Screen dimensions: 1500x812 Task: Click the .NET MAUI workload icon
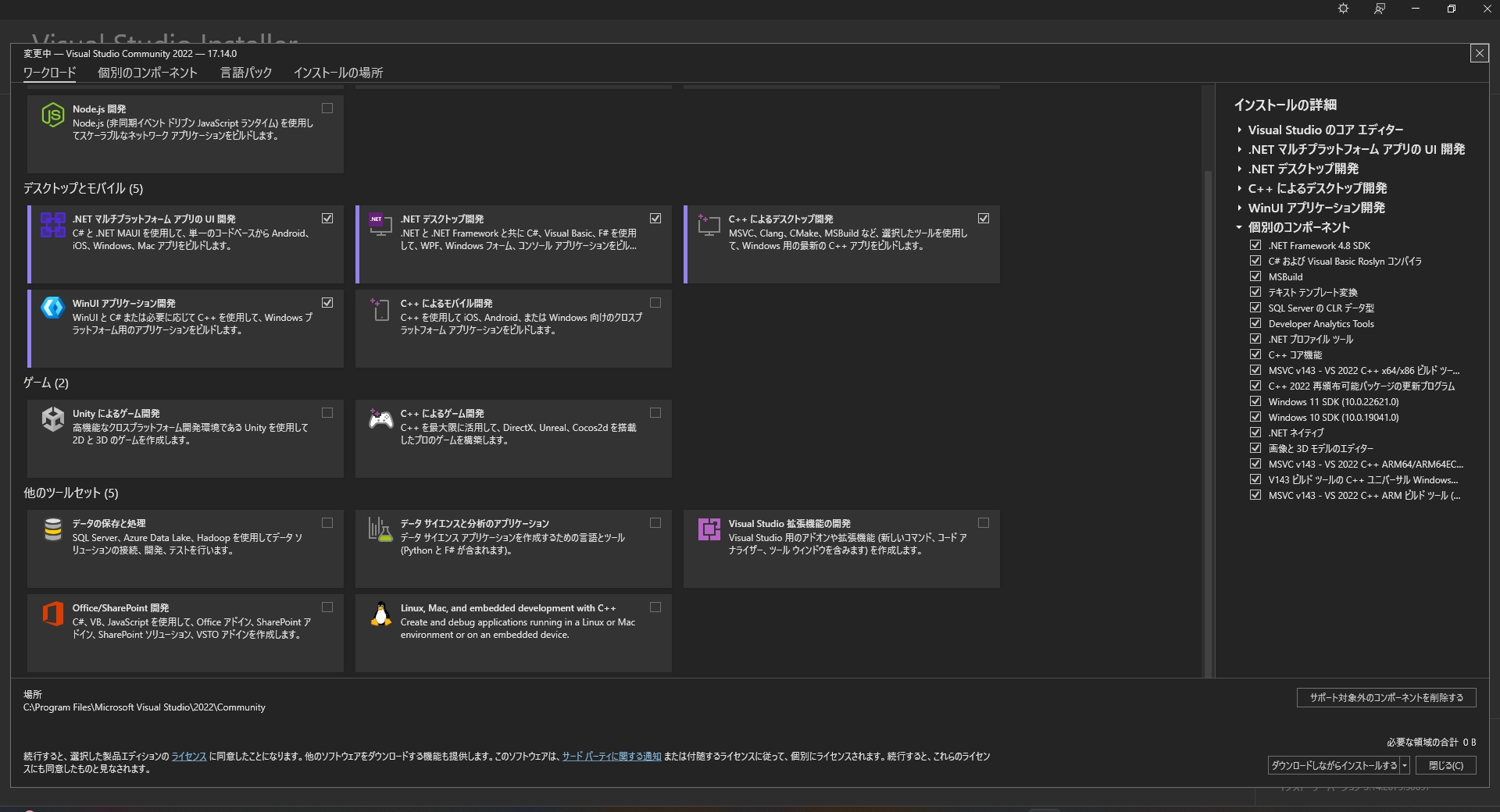tap(52, 225)
